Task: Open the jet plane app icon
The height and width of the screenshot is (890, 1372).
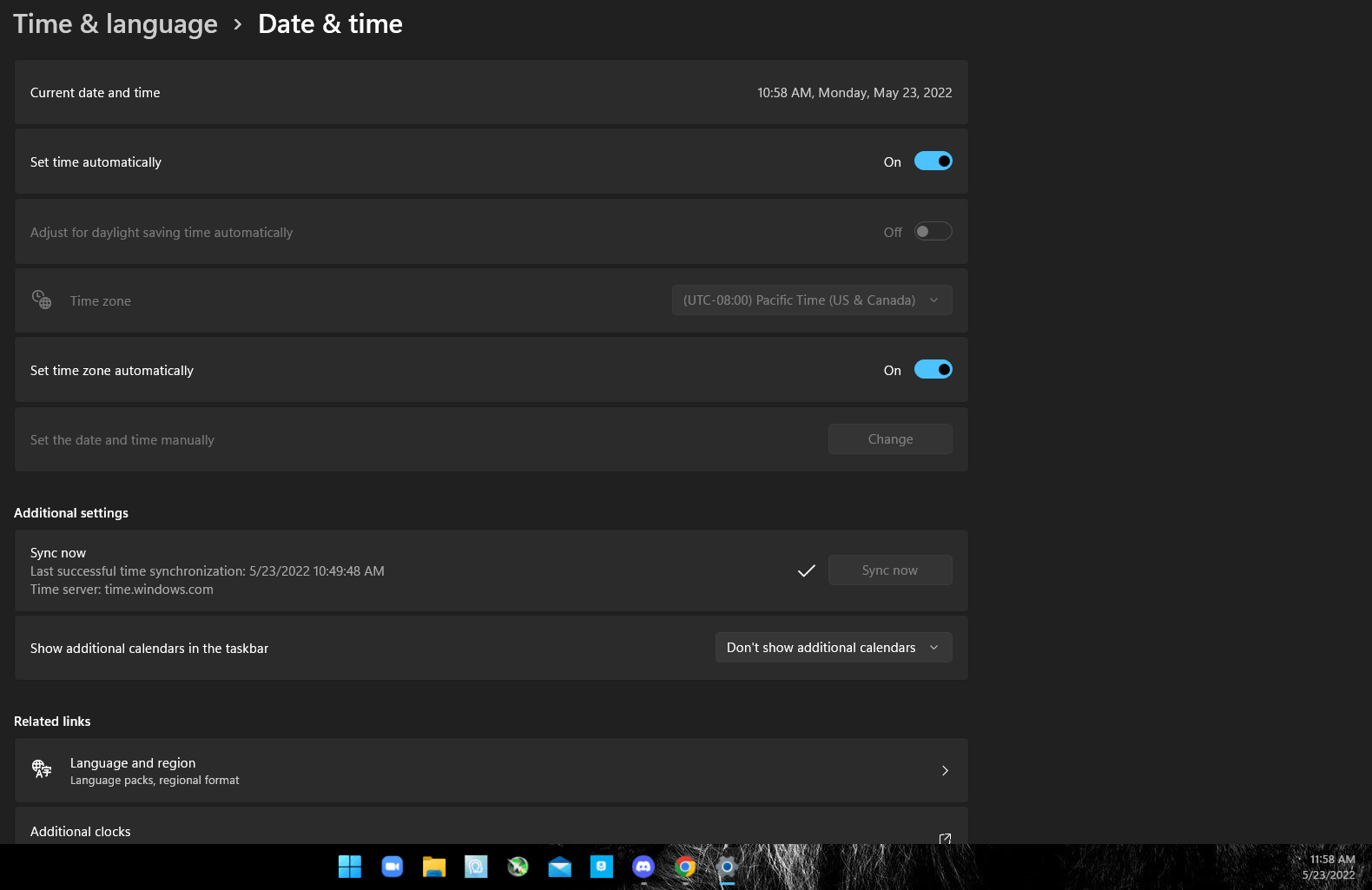Action: pos(518,867)
